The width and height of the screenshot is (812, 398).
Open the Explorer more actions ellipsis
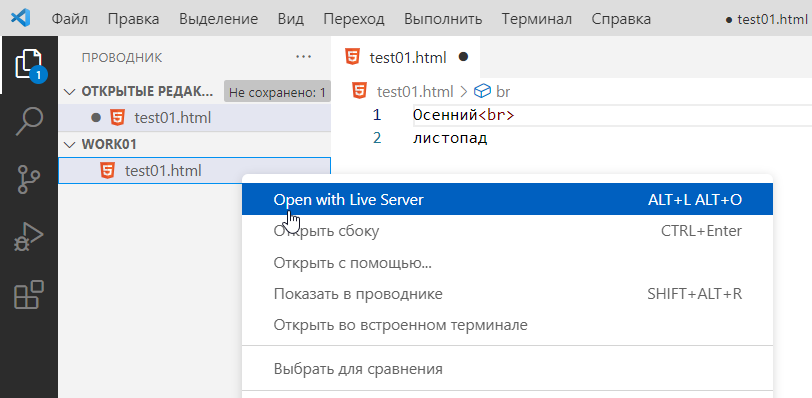click(x=303, y=57)
